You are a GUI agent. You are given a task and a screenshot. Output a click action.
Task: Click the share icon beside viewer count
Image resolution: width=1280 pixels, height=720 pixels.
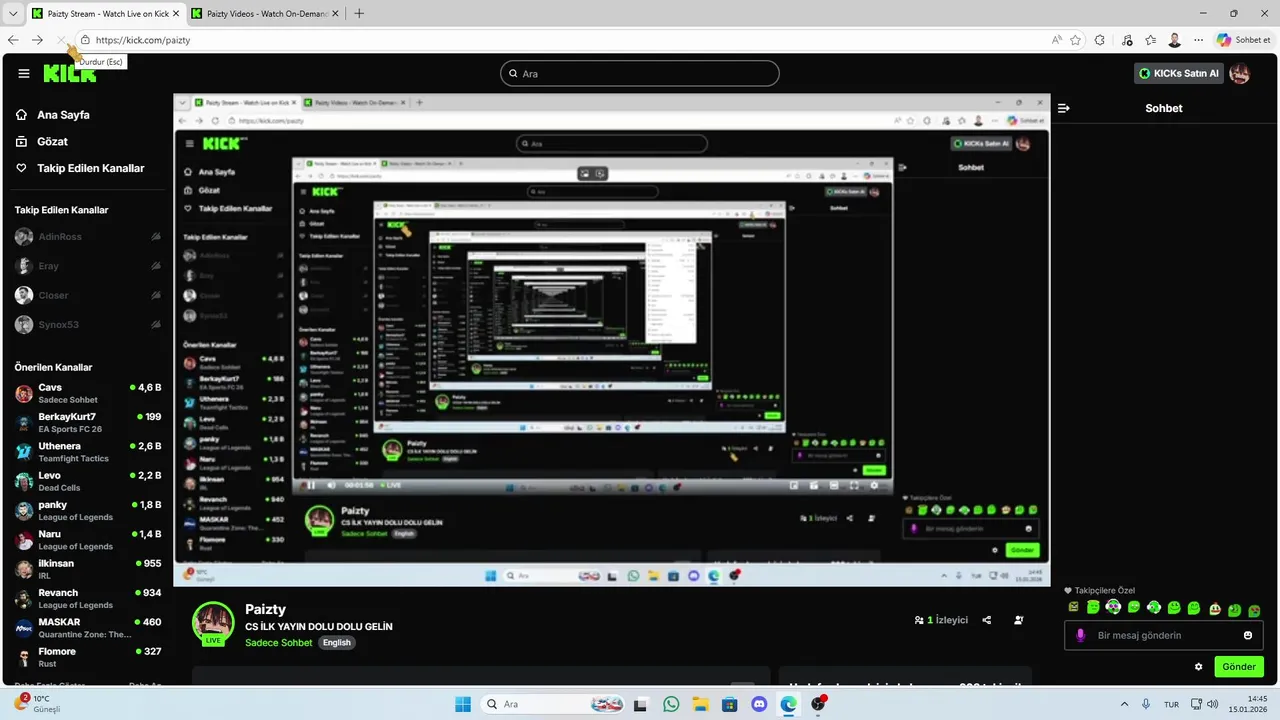click(987, 620)
